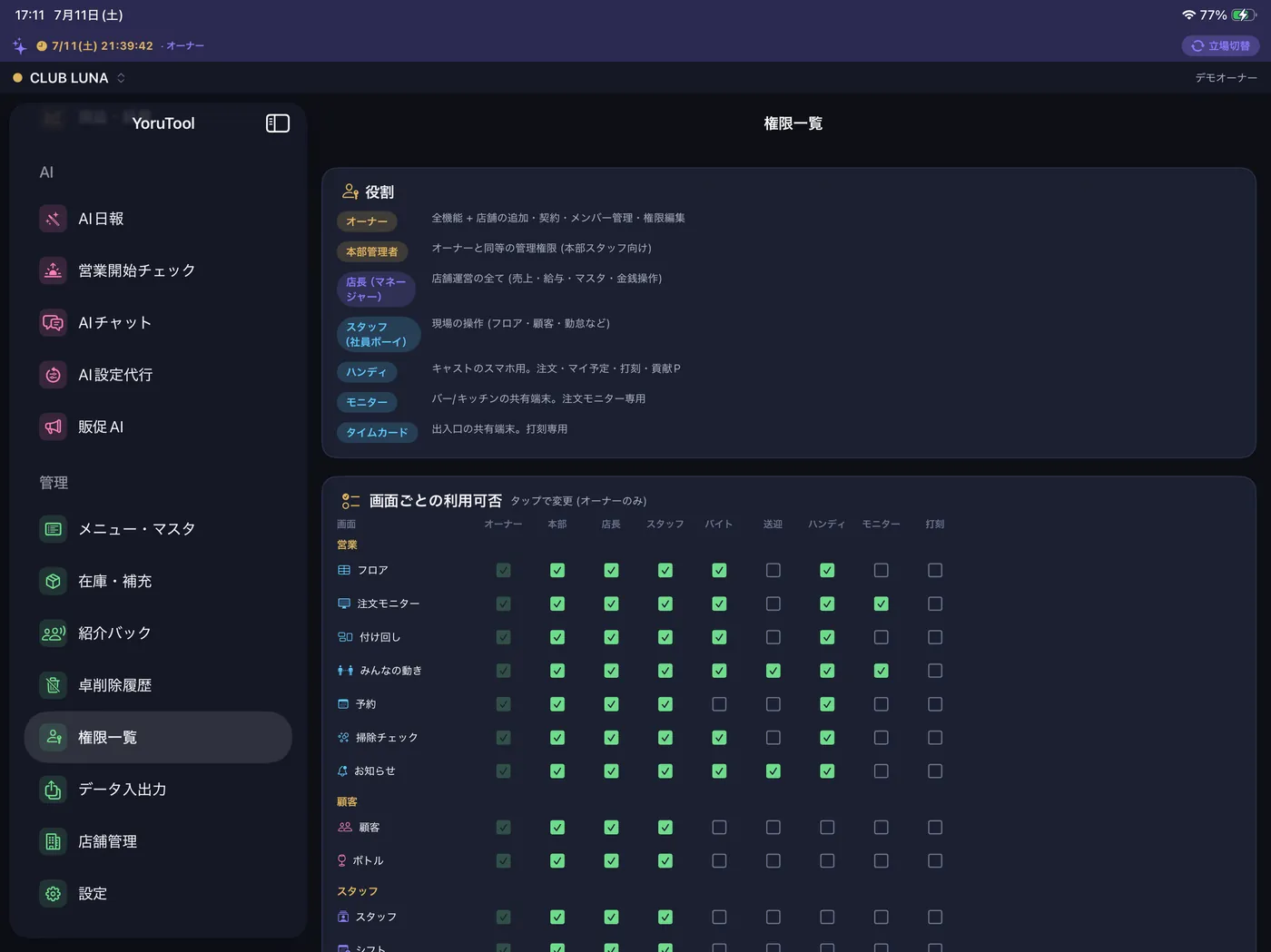Click the Wi-Fi status icon

click(1188, 15)
